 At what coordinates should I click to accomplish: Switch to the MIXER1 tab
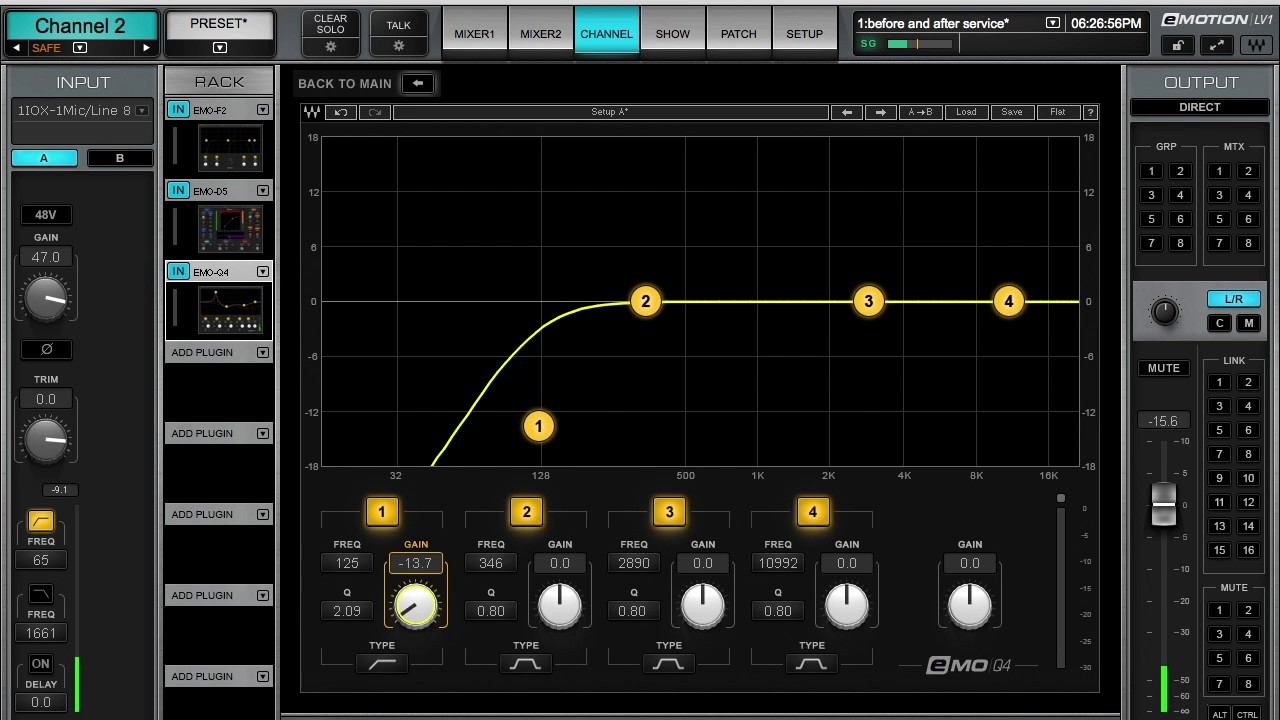[x=474, y=33]
